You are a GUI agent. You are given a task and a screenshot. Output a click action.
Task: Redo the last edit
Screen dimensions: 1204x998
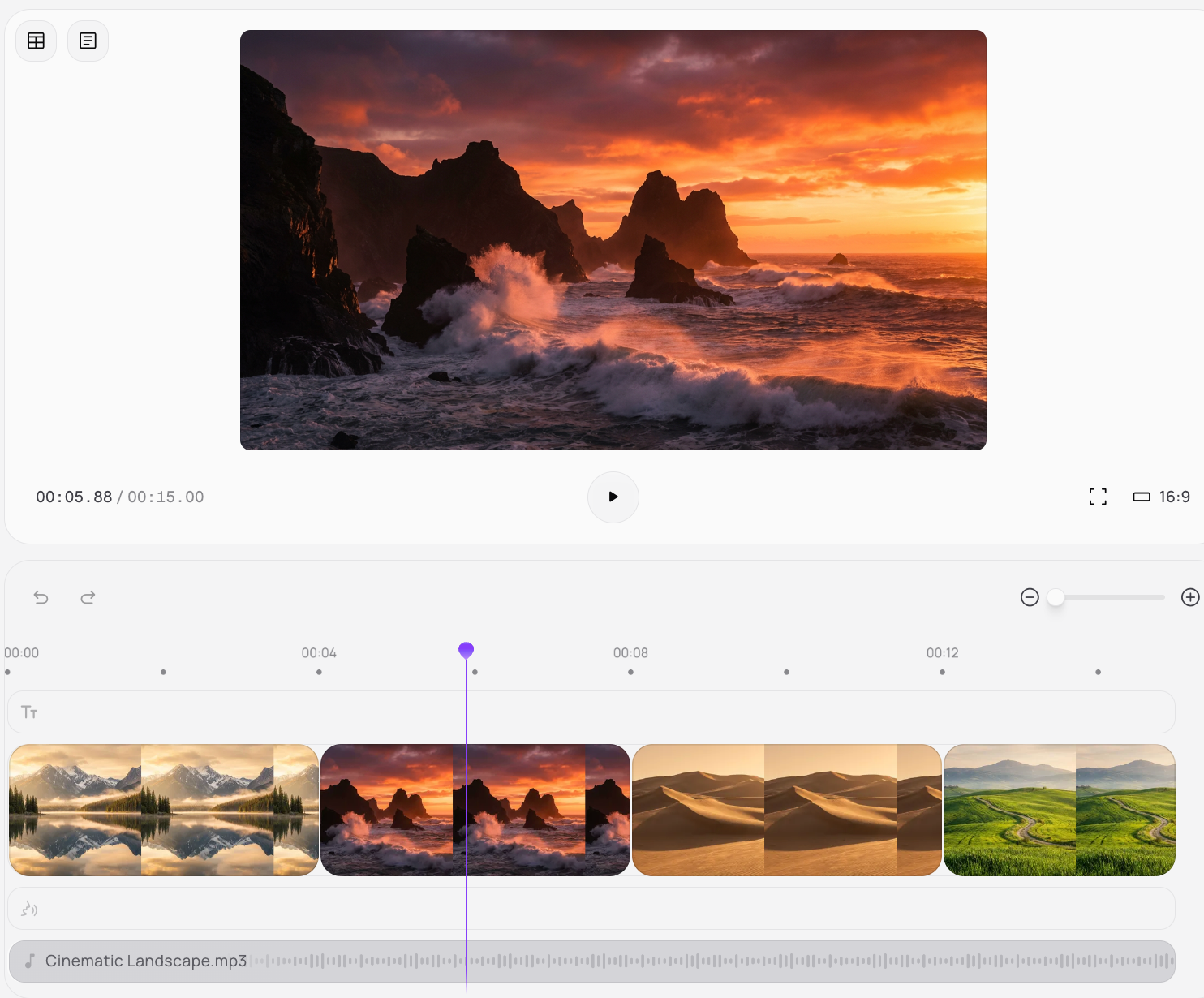click(88, 597)
